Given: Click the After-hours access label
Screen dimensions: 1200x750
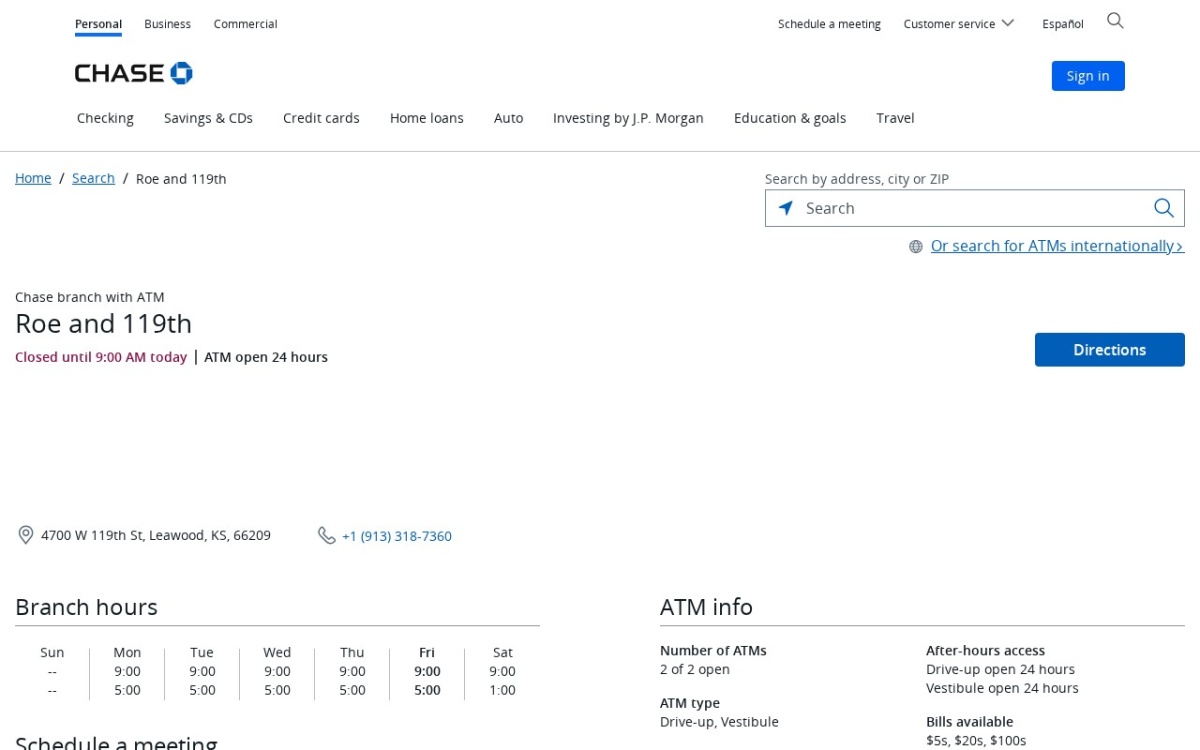Looking at the screenshot, I should [985, 650].
